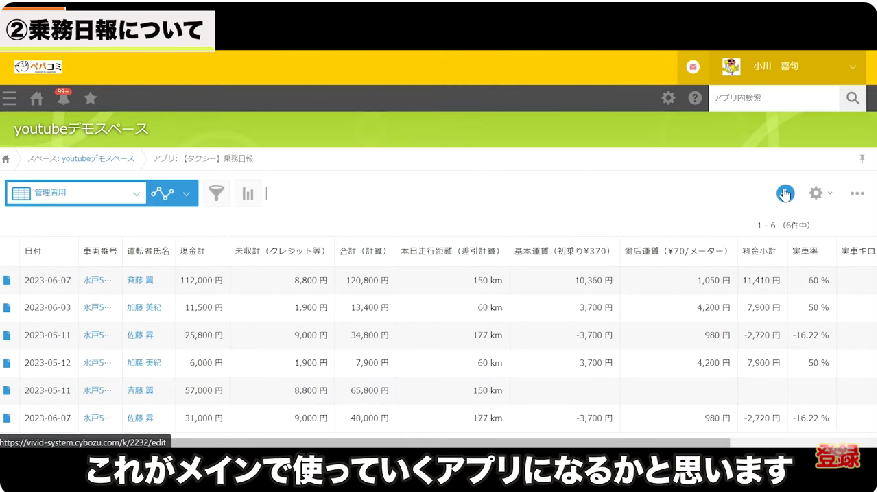This screenshot has width=877, height=492.
Task: Expand the user account menu
Action: coord(853,66)
